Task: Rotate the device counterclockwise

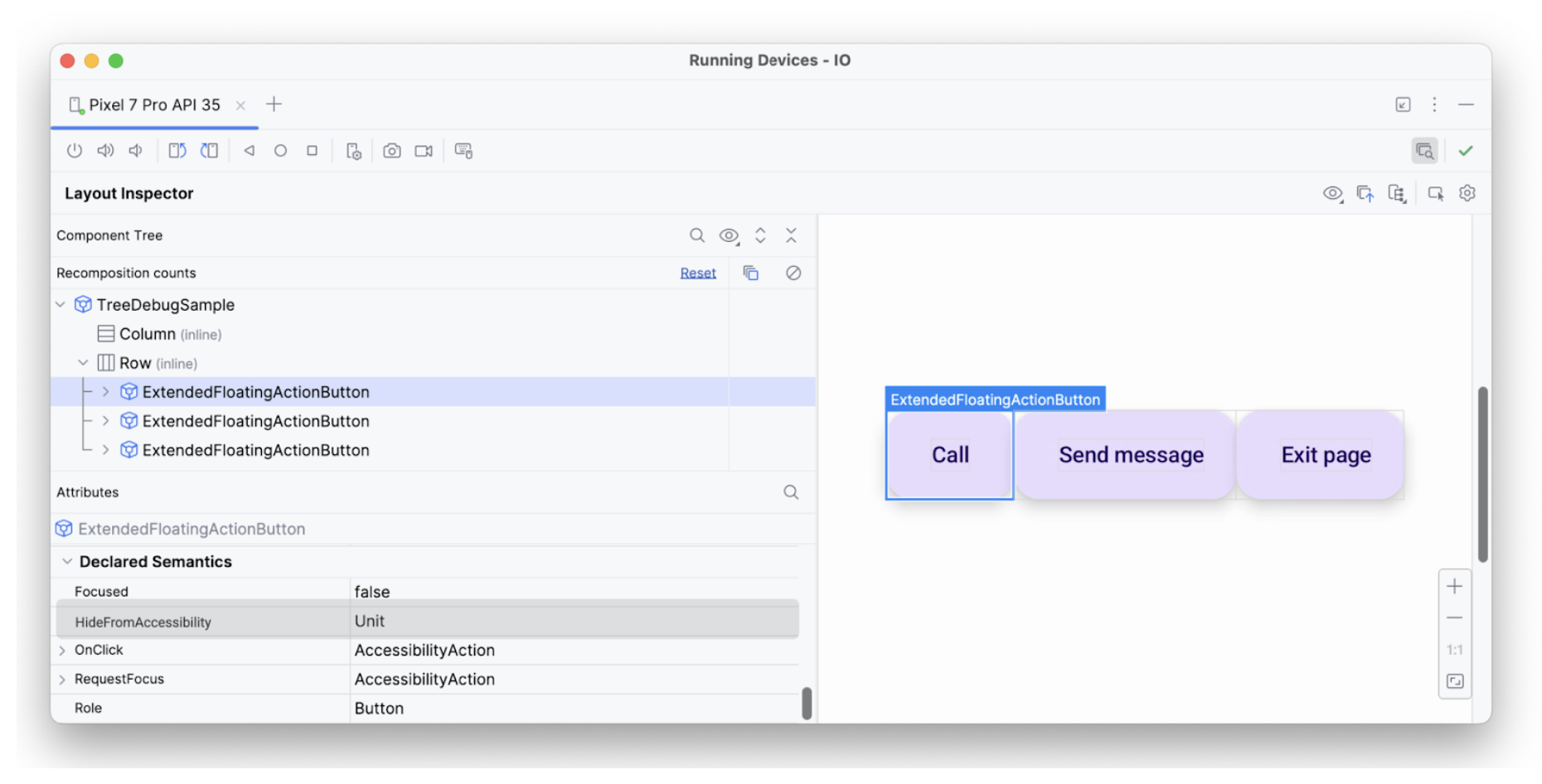Action: (177, 150)
